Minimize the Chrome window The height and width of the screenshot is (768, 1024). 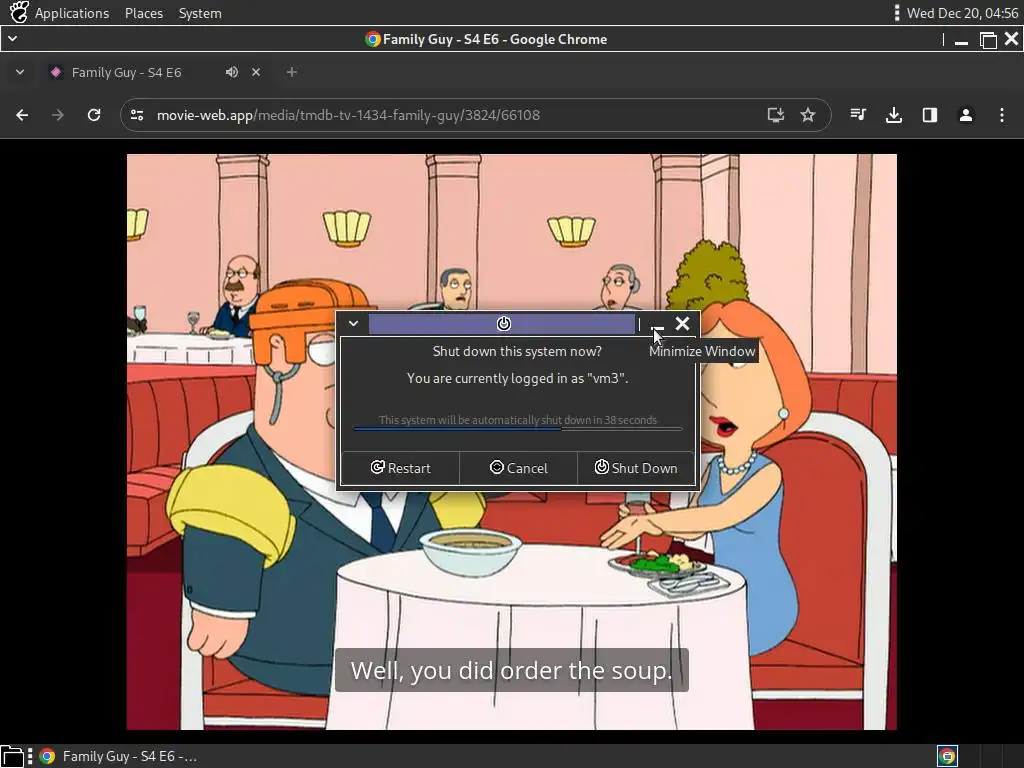point(961,40)
